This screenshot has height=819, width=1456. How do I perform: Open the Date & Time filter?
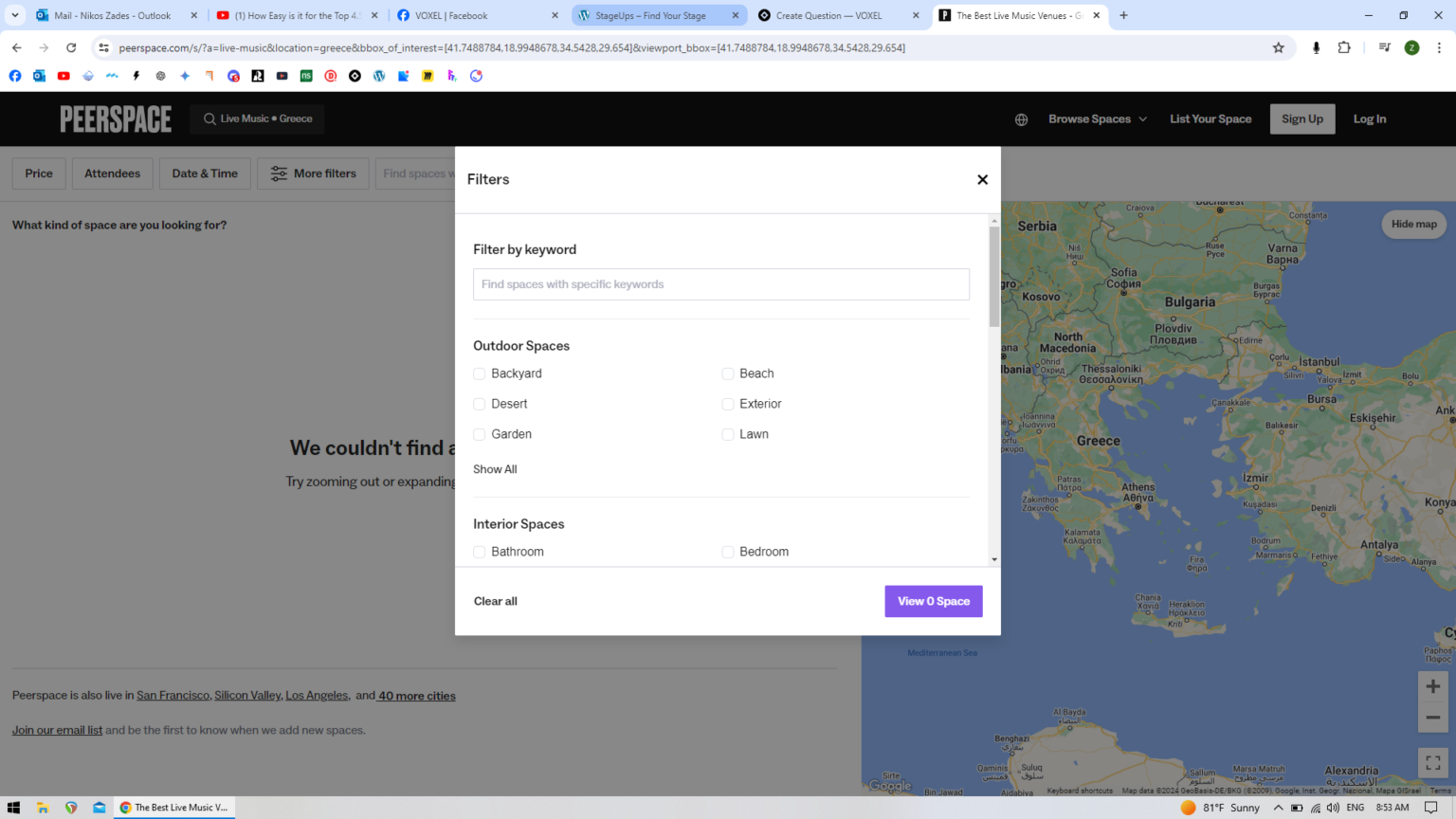(205, 173)
